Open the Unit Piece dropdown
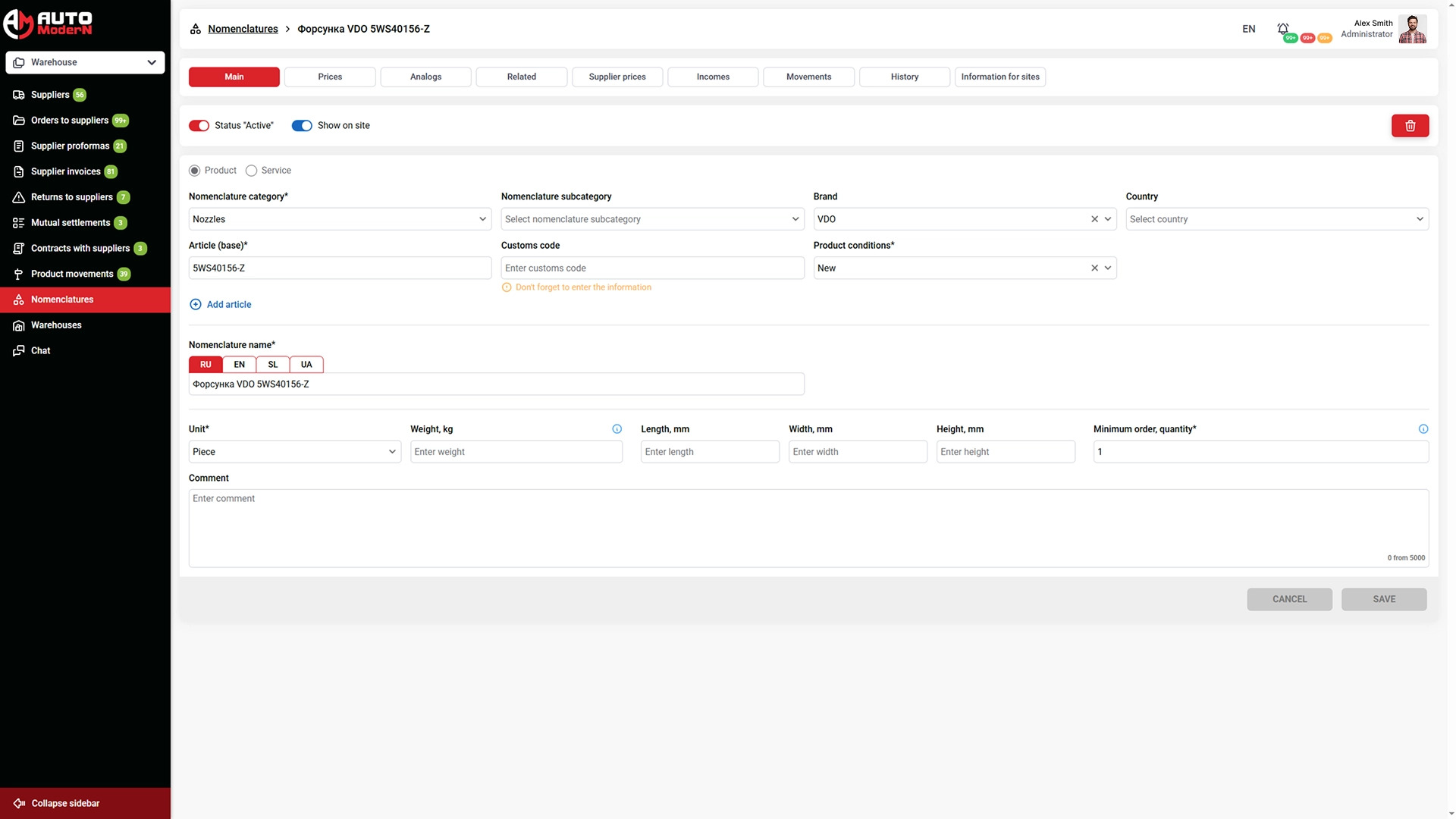The image size is (1456, 819). click(x=294, y=452)
